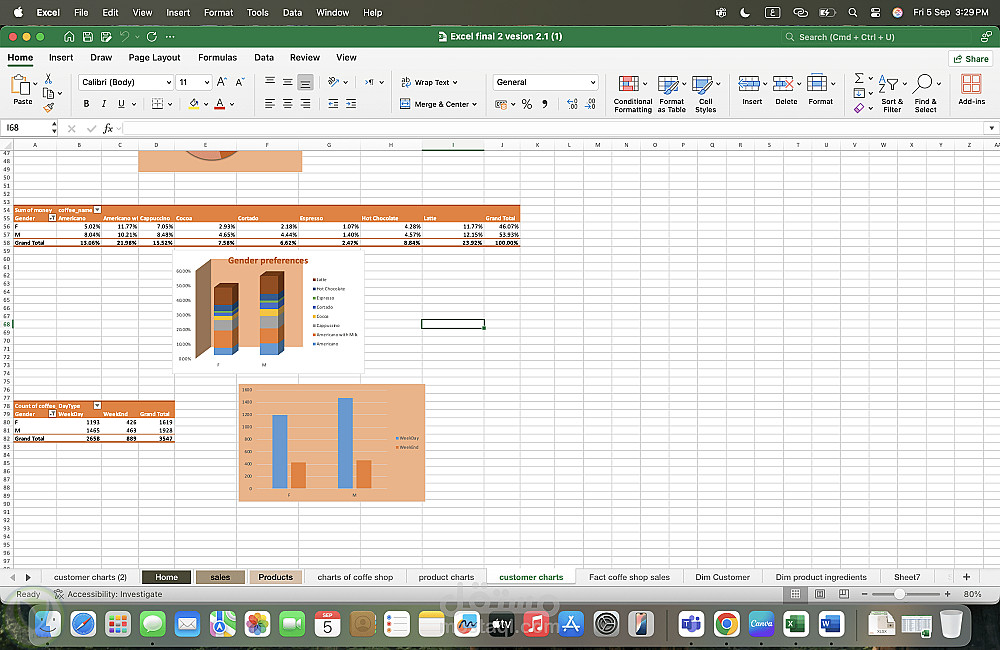This screenshot has height=650, width=1000.
Task: Click Format cells icon
Action: coord(817,84)
